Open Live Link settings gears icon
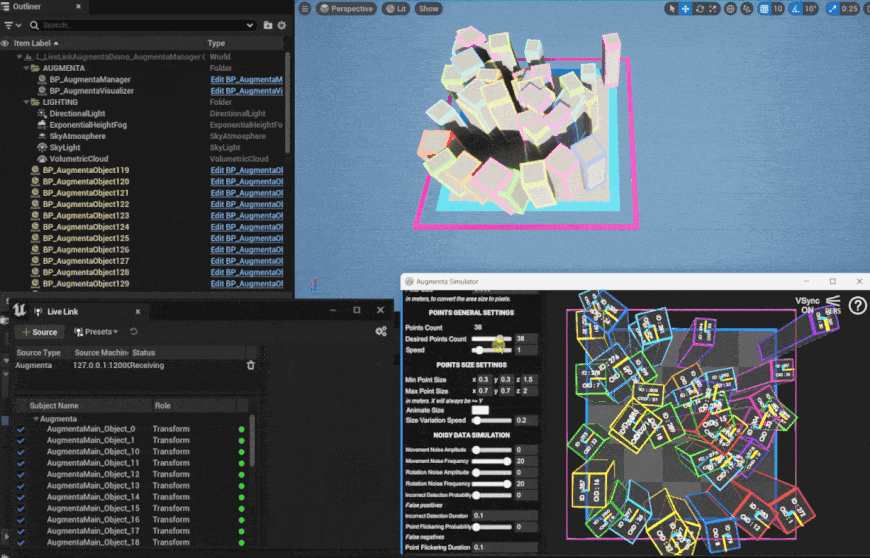 [x=381, y=331]
